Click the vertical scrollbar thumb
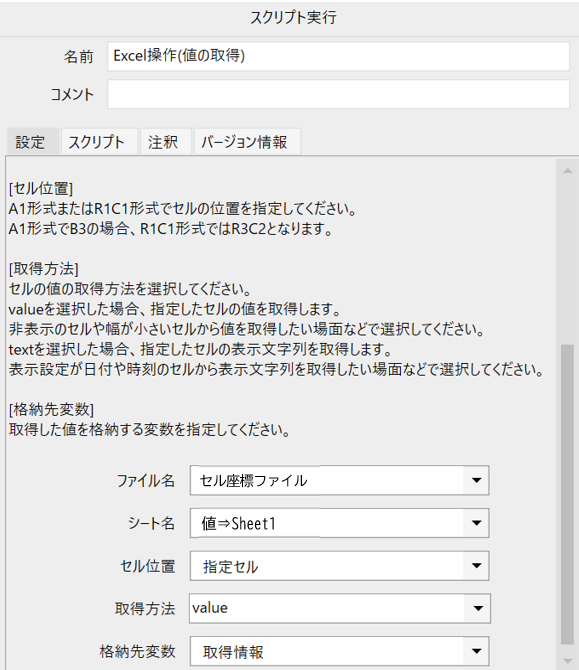 [x=567, y=494]
